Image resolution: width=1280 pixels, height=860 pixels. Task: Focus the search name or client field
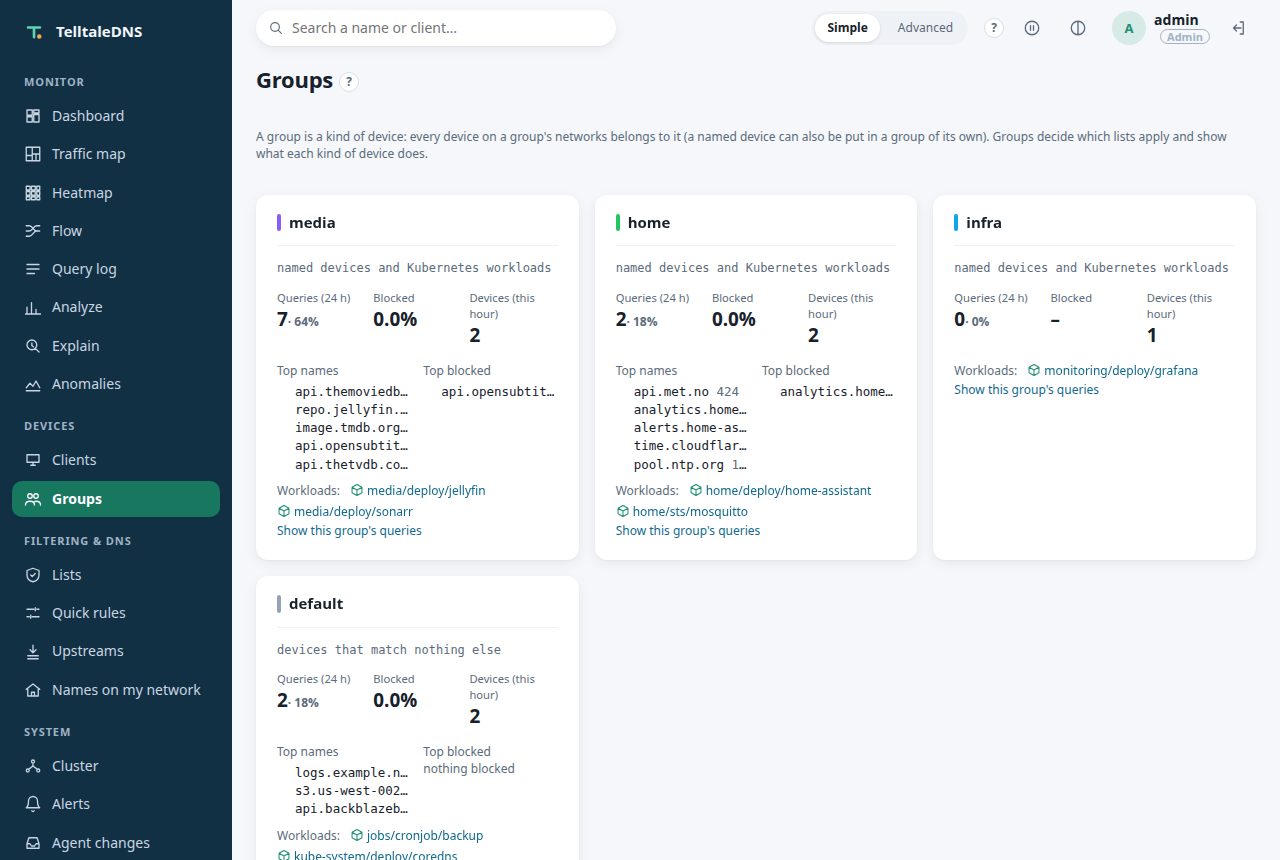pos(436,28)
